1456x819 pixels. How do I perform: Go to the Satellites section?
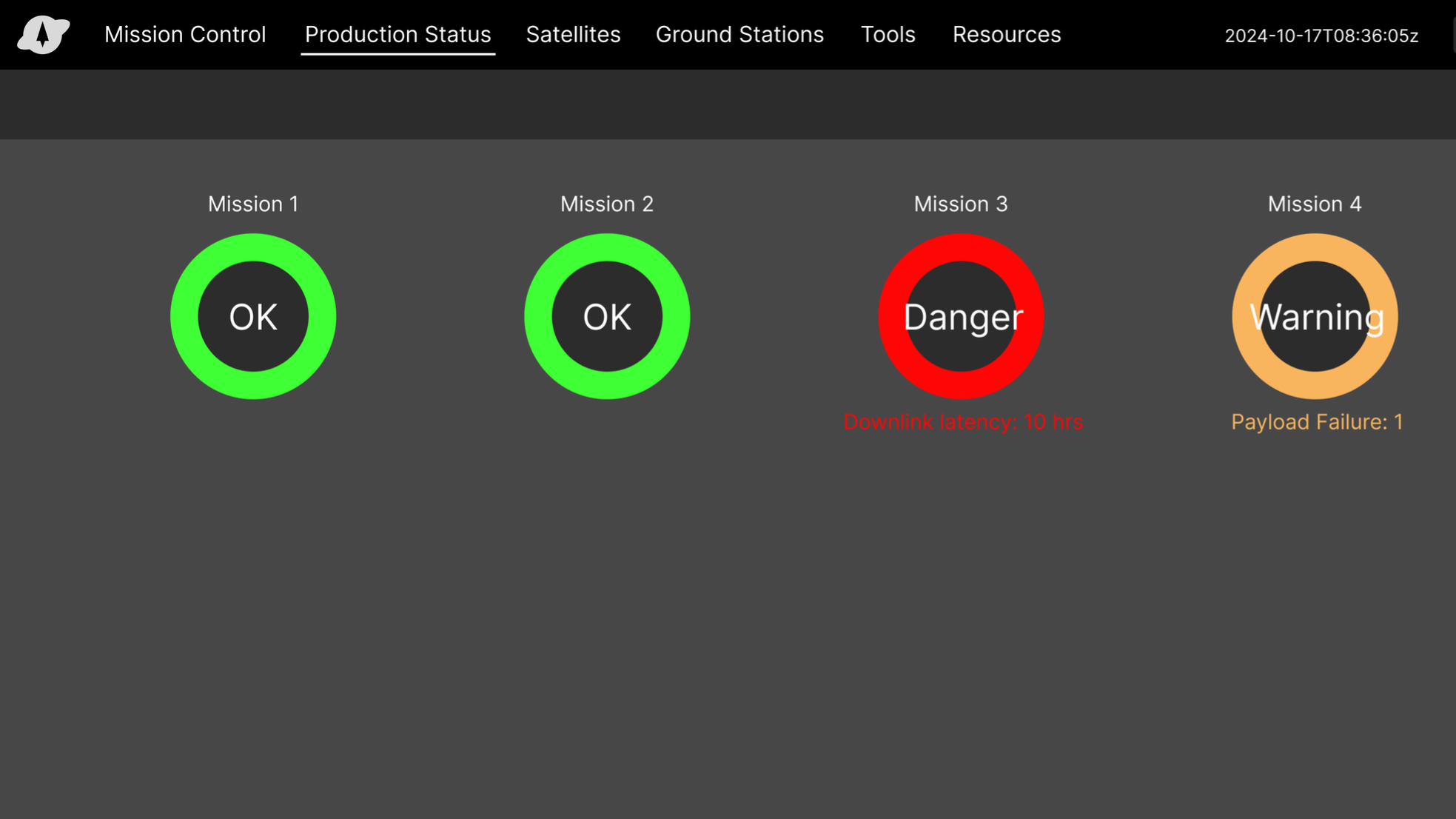tap(573, 35)
